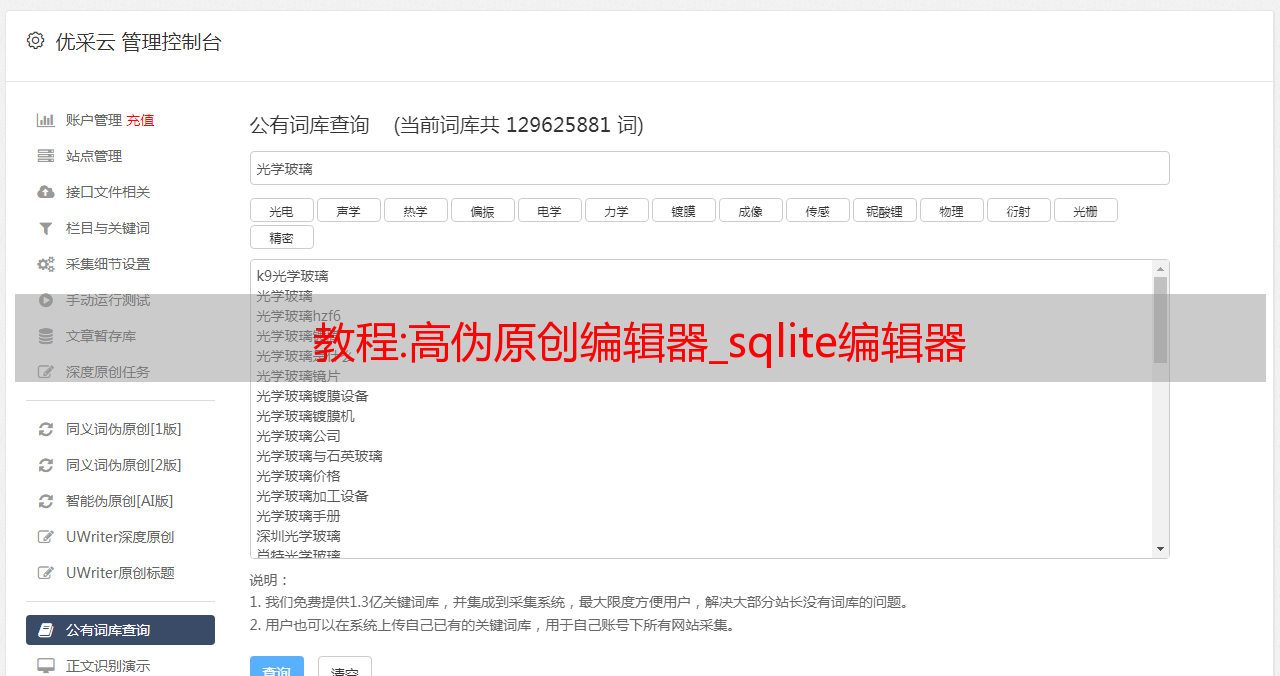The height and width of the screenshot is (676, 1280).
Task: Click the 精密 tag button
Action: [282, 237]
